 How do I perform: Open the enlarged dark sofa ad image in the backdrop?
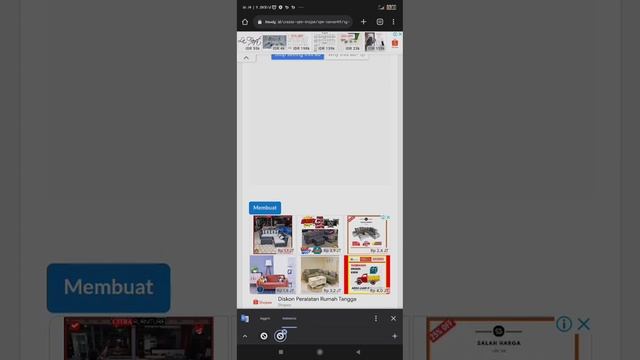coord(139,338)
